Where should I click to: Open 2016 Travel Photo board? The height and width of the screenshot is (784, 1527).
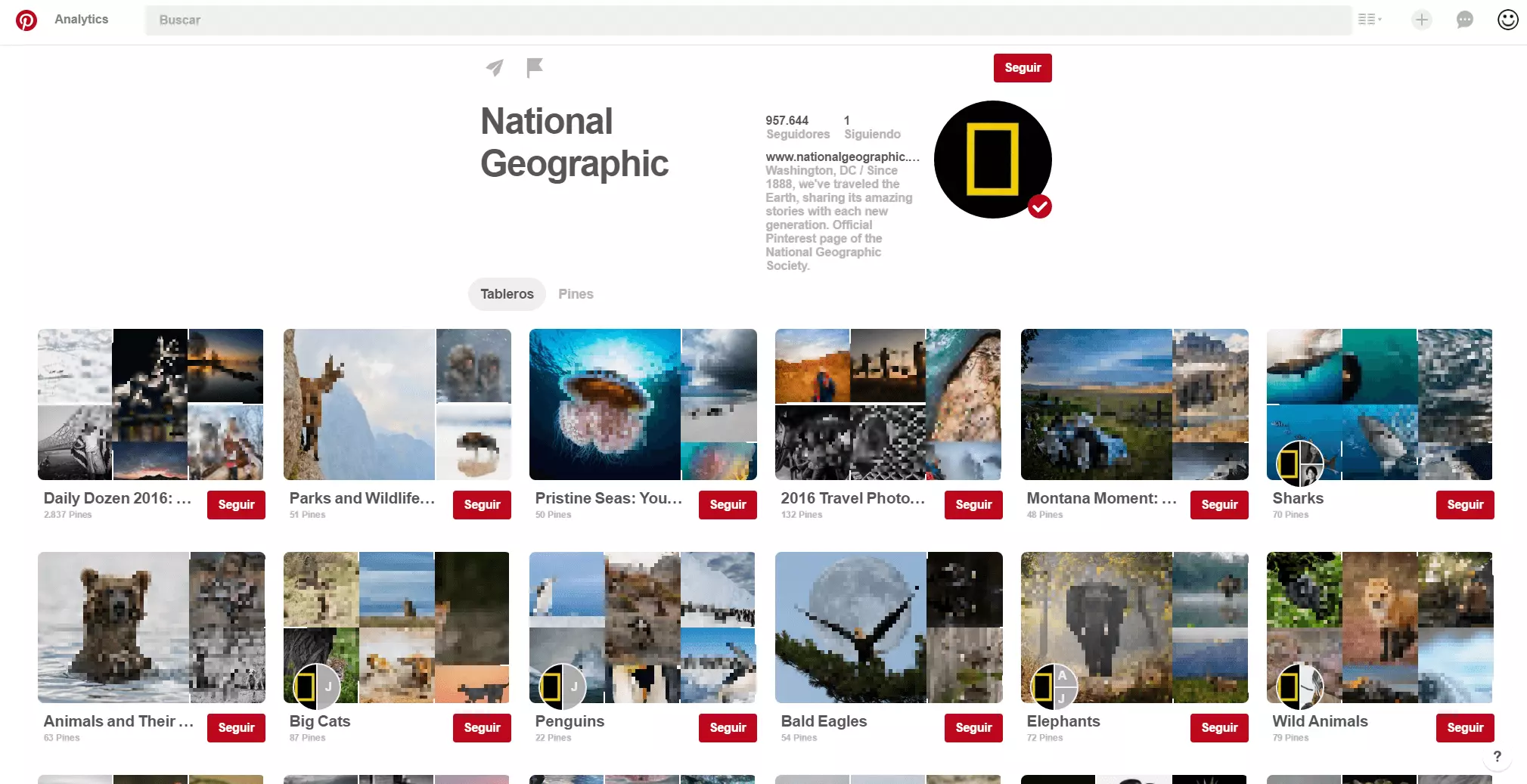[x=889, y=404]
